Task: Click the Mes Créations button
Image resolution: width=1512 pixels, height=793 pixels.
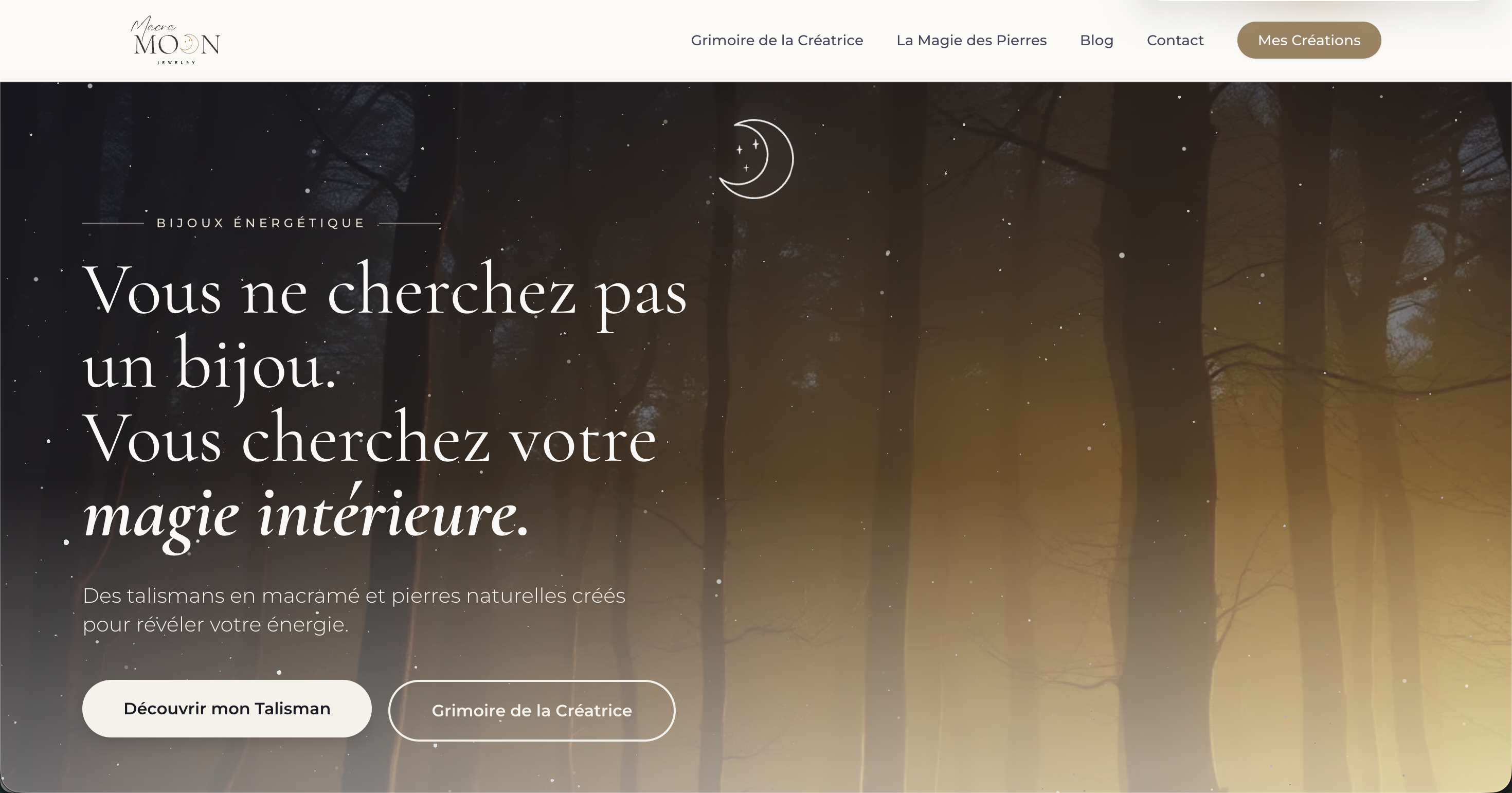Action: 1309,40
